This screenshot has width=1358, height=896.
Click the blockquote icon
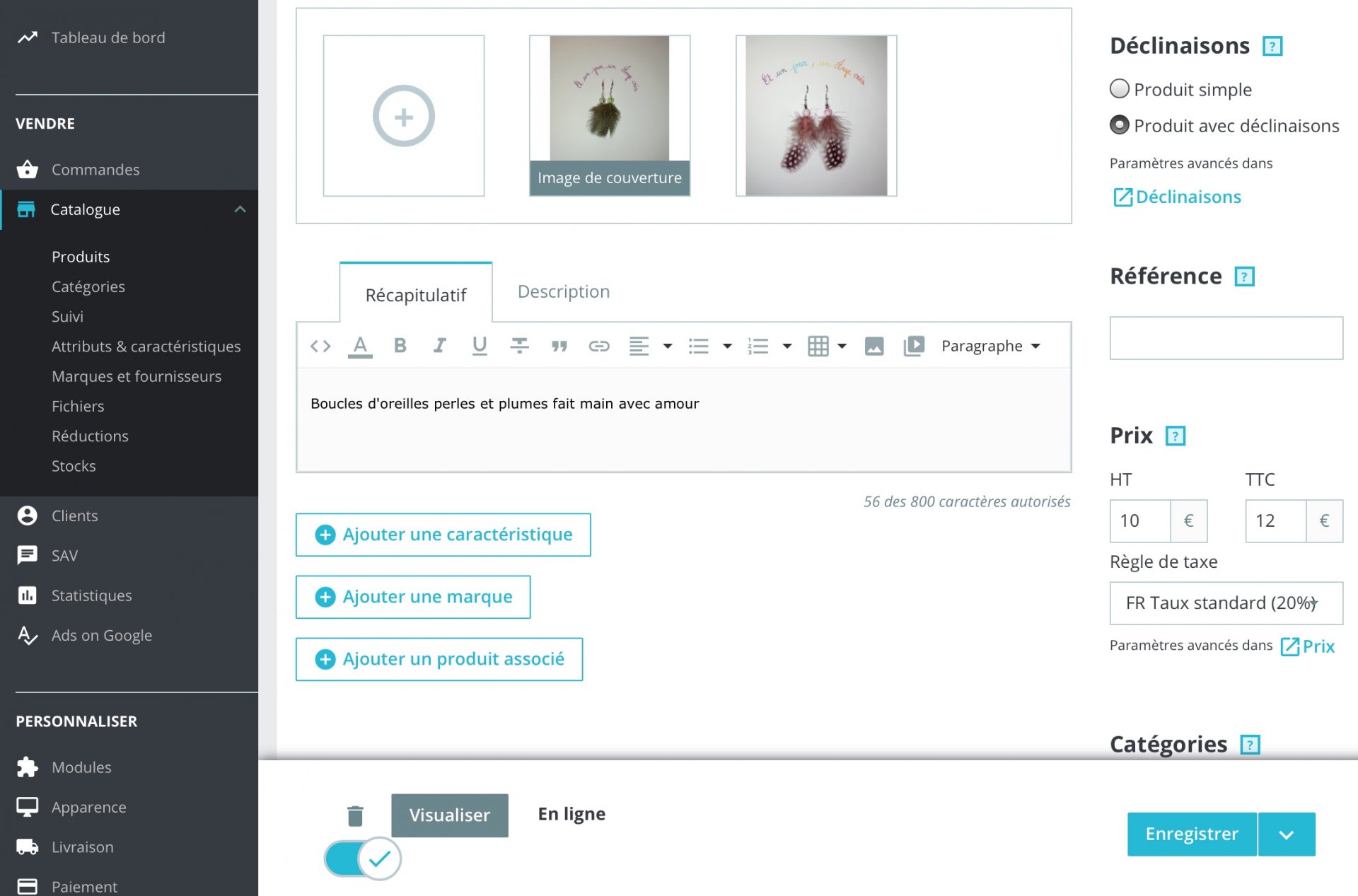click(x=559, y=346)
